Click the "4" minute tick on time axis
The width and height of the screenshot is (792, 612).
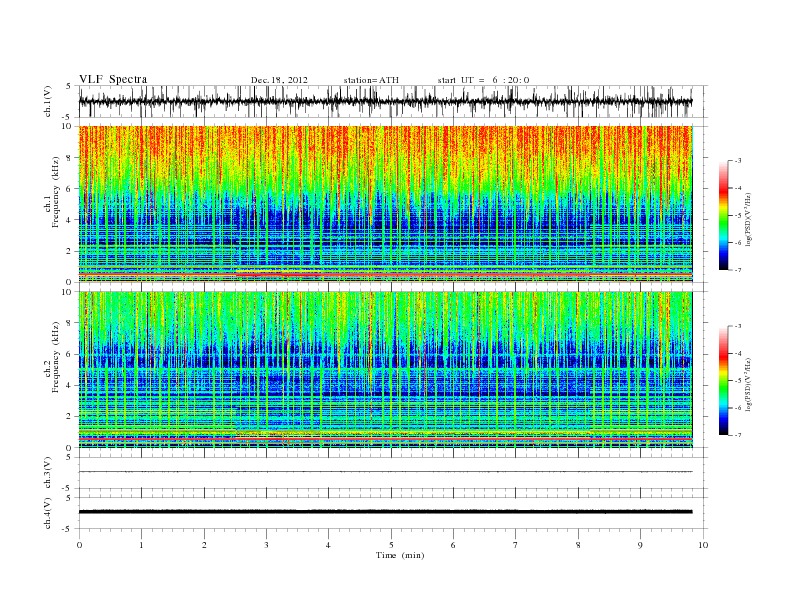tap(328, 545)
